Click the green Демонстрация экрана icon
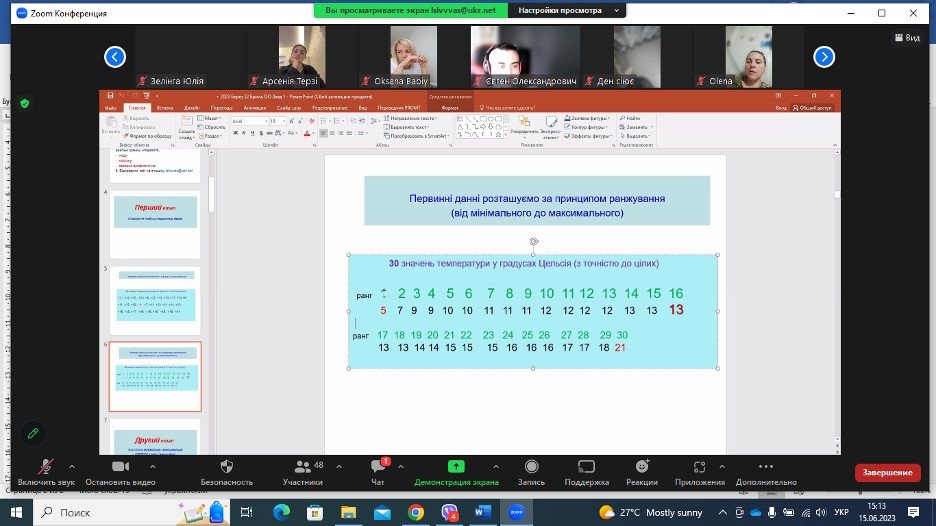Image resolution: width=936 pixels, height=526 pixels. coord(456,467)
